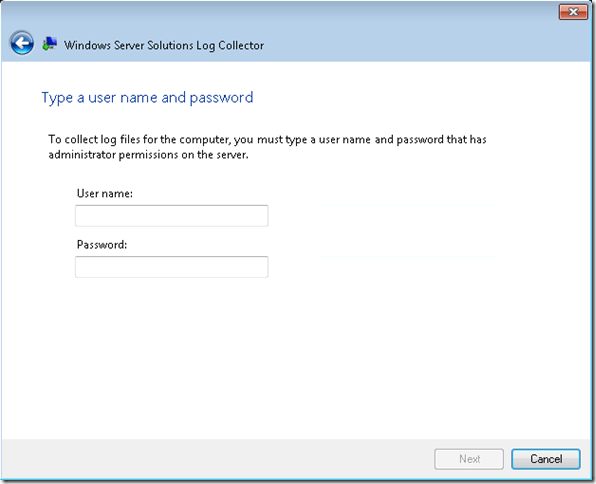Click the Log Collector app icon
The height and width of the screenshot is (484, 596).
50,44
